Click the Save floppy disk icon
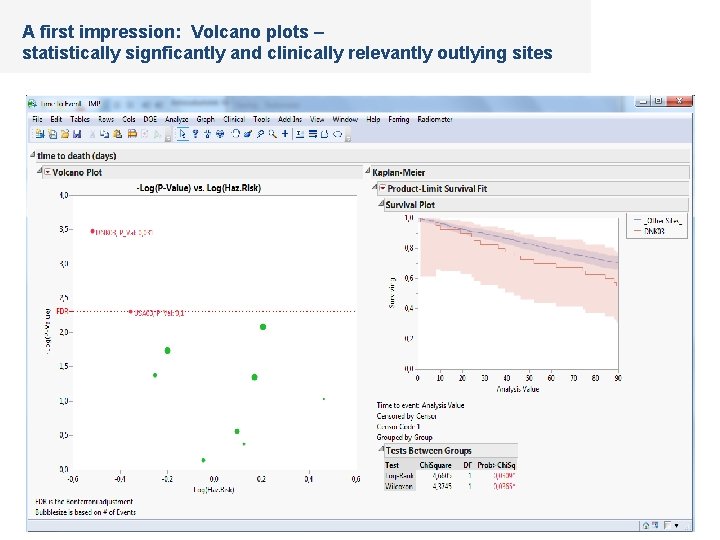 pyautogui.click(x=77, y=134)
